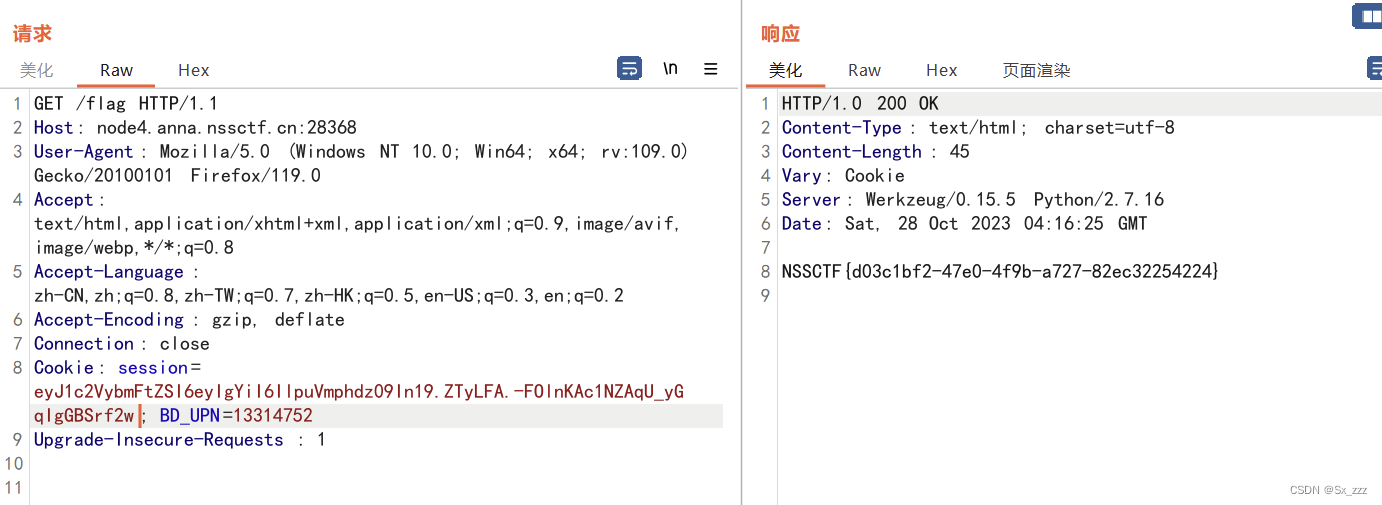Open the response 页面渲染 tab

(1037, 70)
